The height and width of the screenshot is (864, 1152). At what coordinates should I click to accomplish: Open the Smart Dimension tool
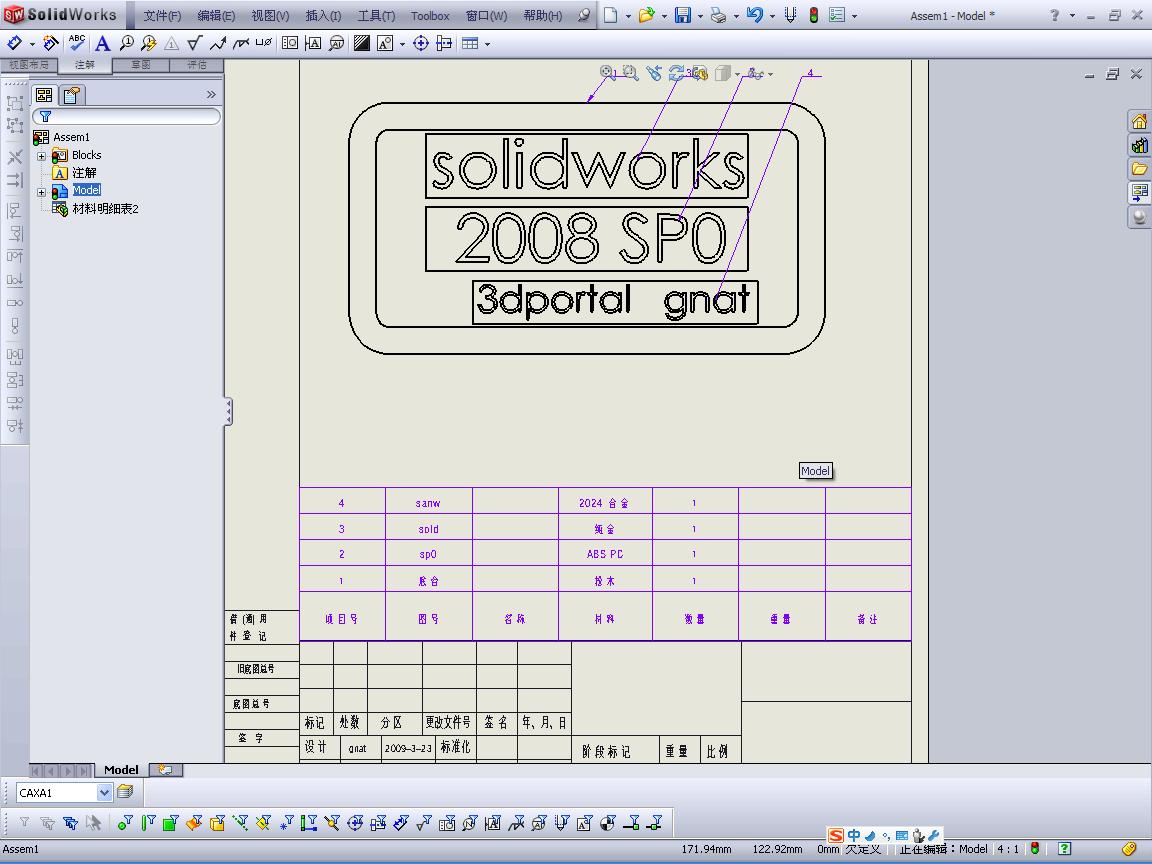click(14, 43)
